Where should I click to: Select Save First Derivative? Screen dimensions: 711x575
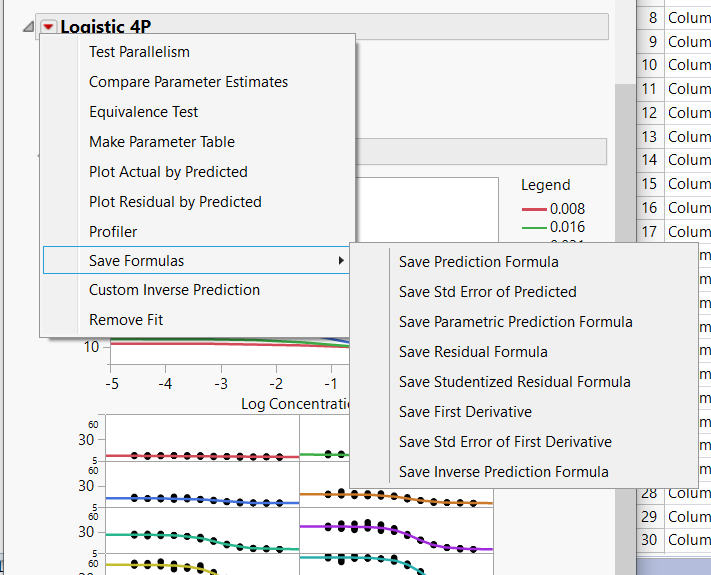point(465,412)
